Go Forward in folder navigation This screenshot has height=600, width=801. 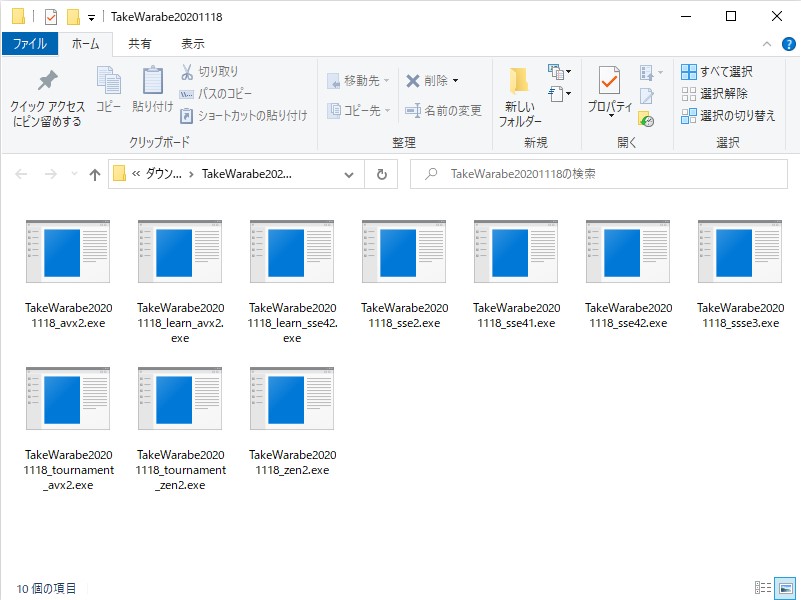click(51, 174)
